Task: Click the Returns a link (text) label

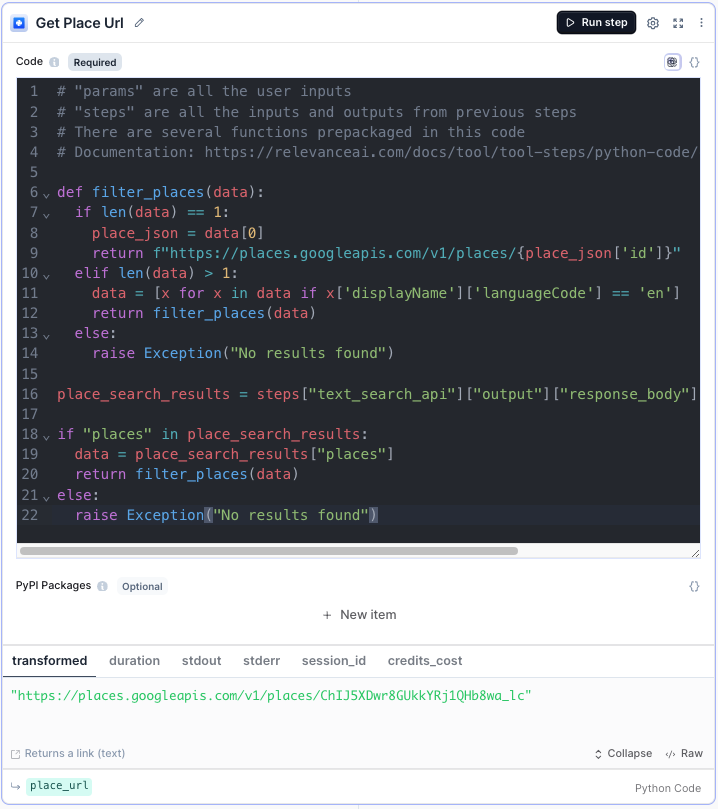Action: pos(75,753)
